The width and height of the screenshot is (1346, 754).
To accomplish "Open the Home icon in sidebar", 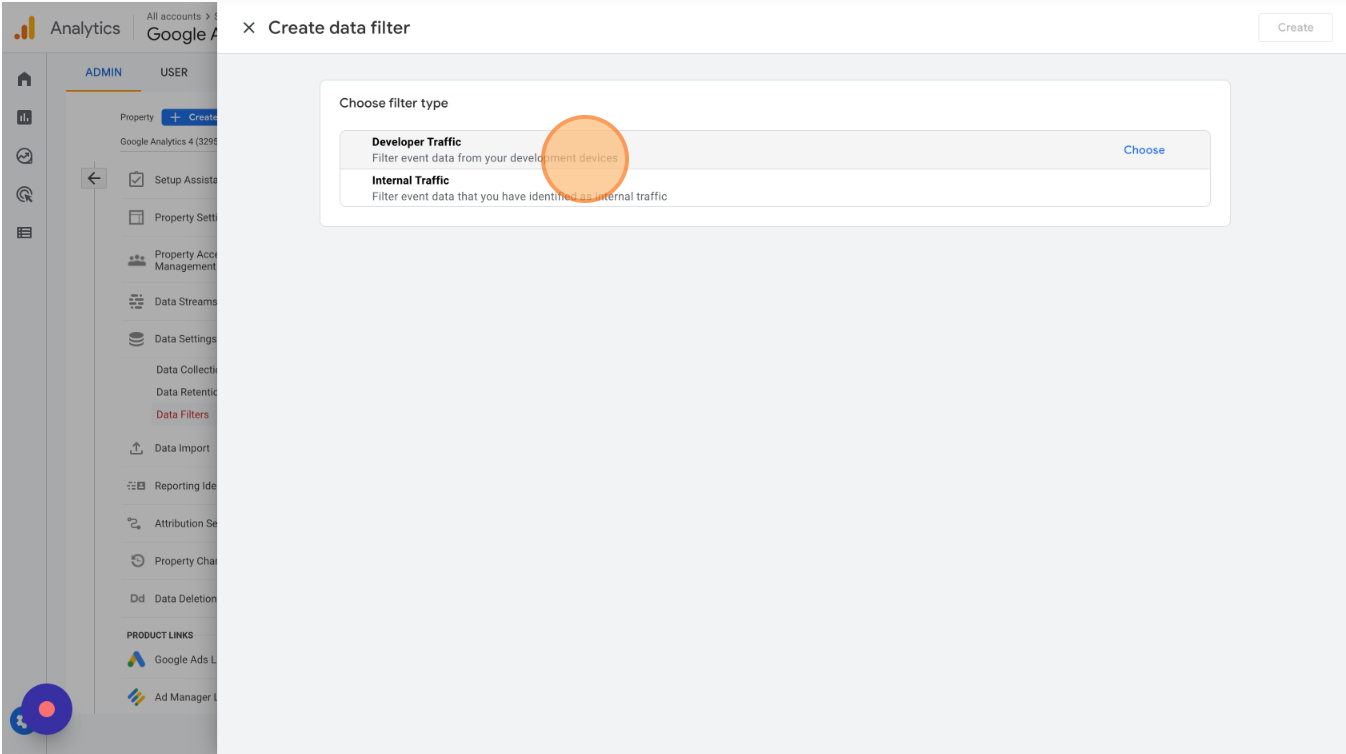I will (25, 79).
